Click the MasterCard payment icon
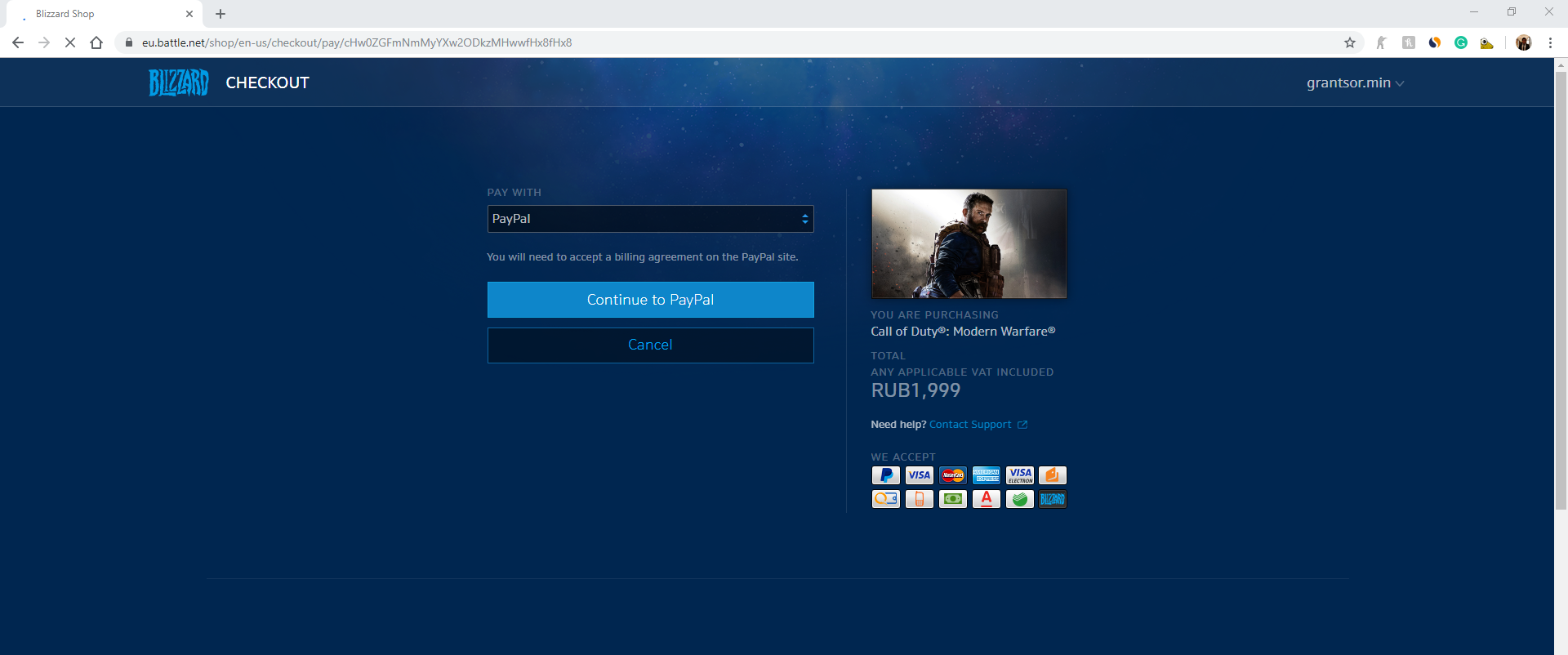This screenshot has height=655, width=1568. tap(953, 475)
